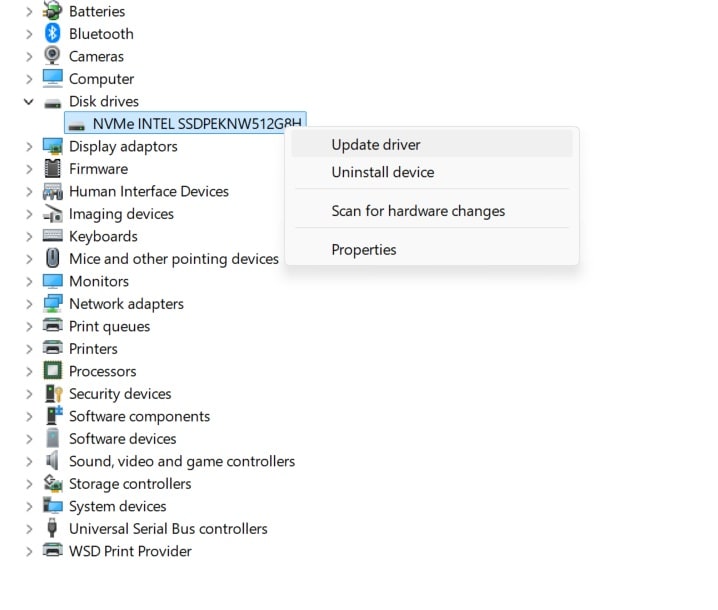Select the NVMe INTEL SSDPEKNW512G8H entry
The image size is (718, 610).
[185, 123]
